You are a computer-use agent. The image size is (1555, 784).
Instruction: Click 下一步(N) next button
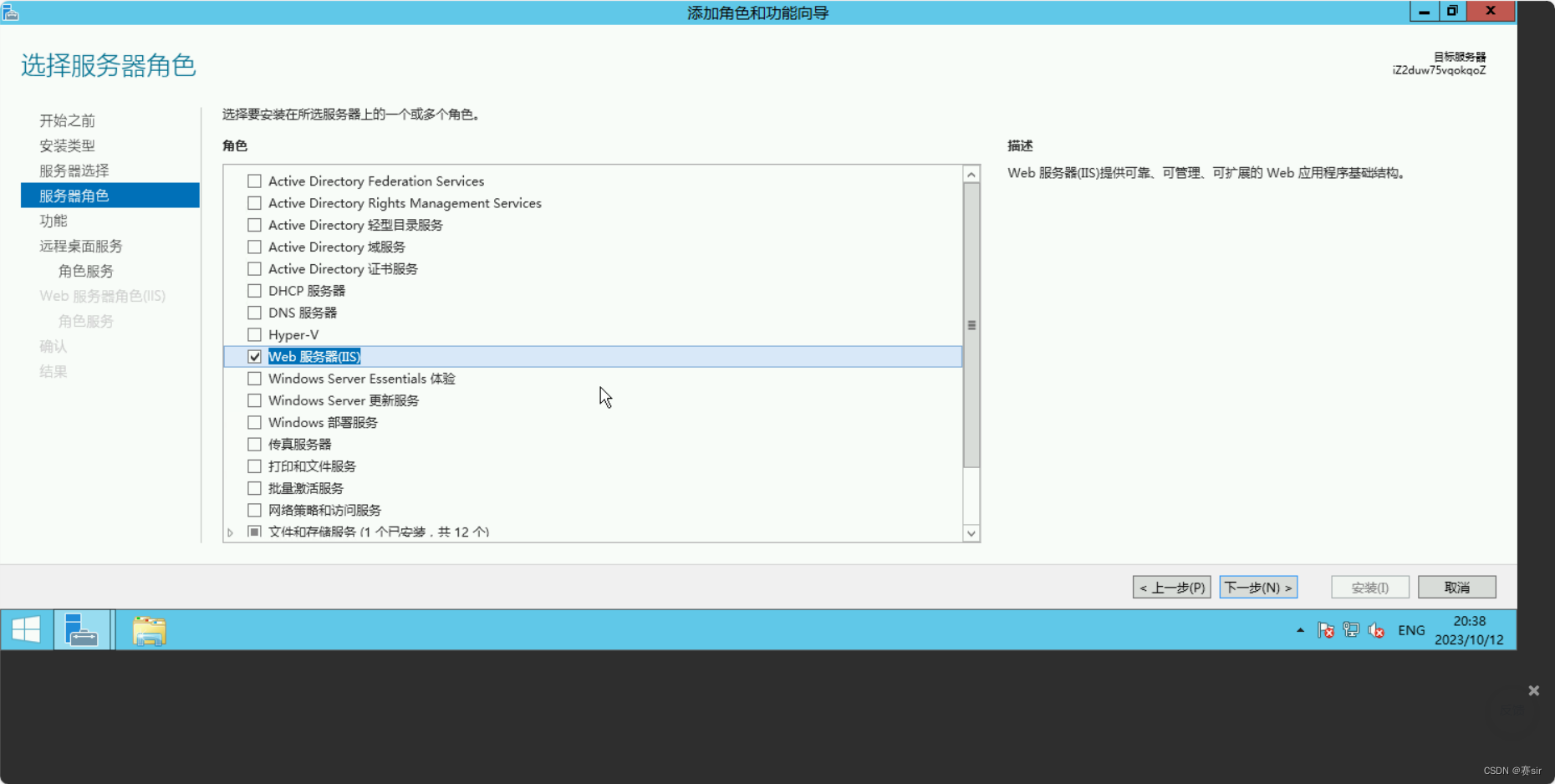[x=1258, y=588]
